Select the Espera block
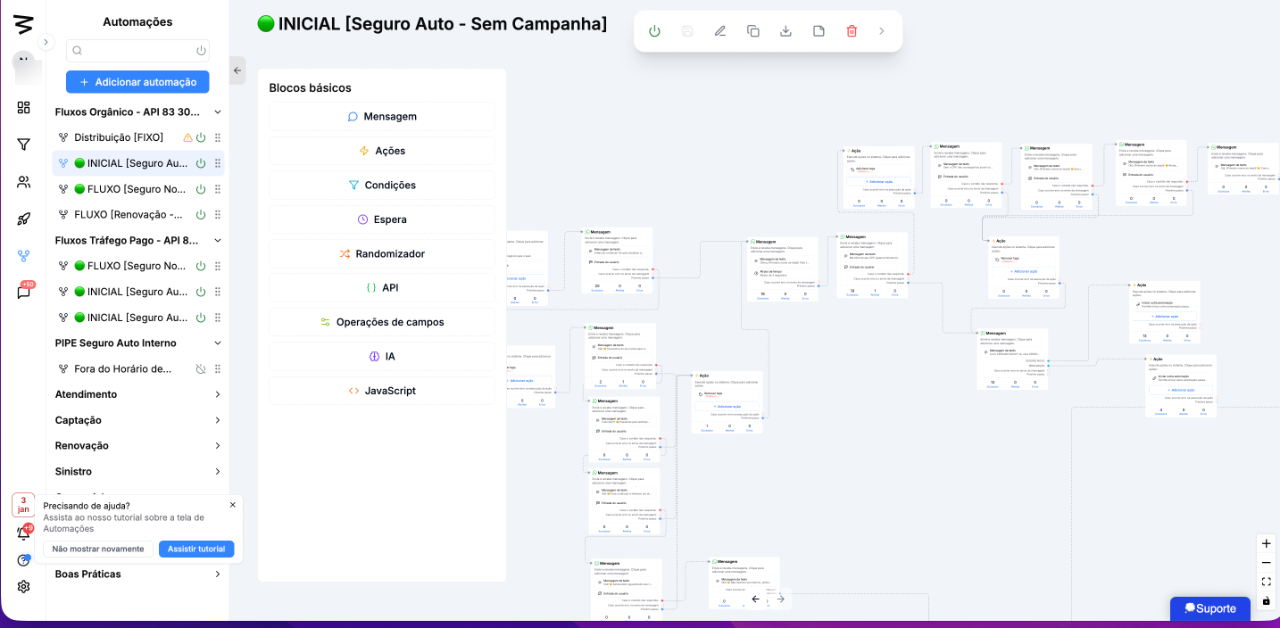The height and width of the screenshot is (628, 1280). point(382,219)
